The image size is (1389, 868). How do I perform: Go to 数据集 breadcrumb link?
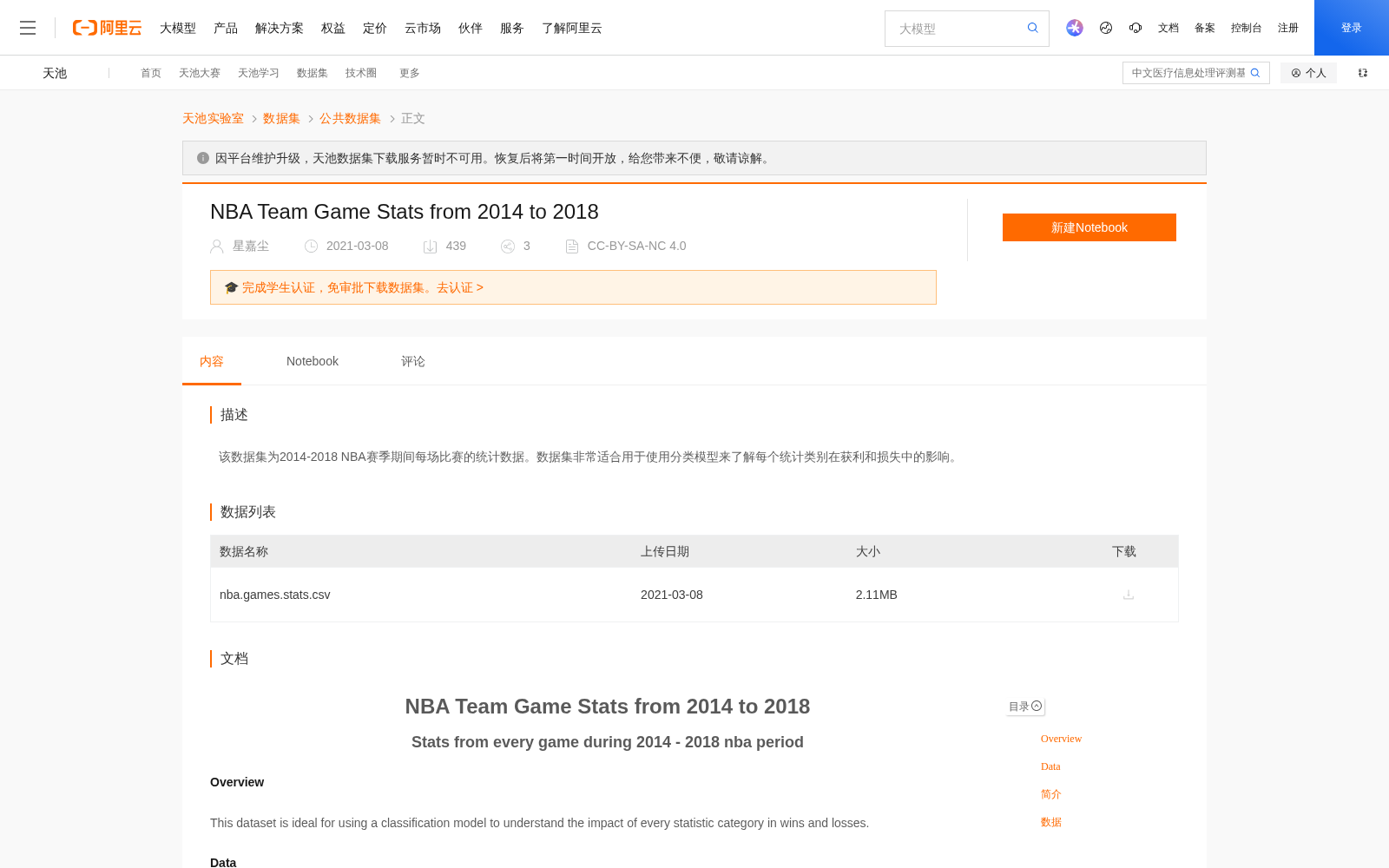click(x=281, y=118)
